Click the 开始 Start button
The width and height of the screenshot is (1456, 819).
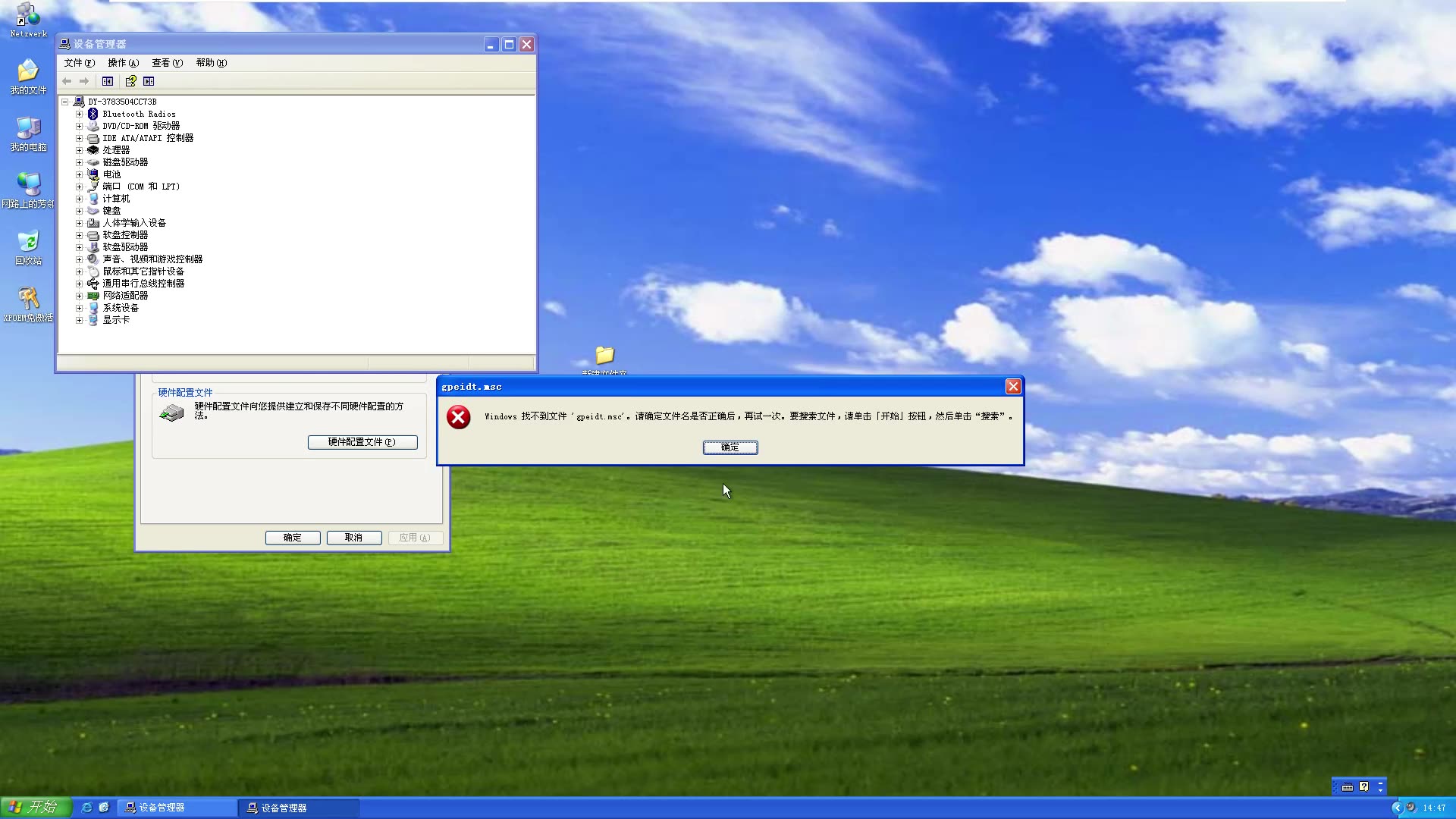click(36, 808)
